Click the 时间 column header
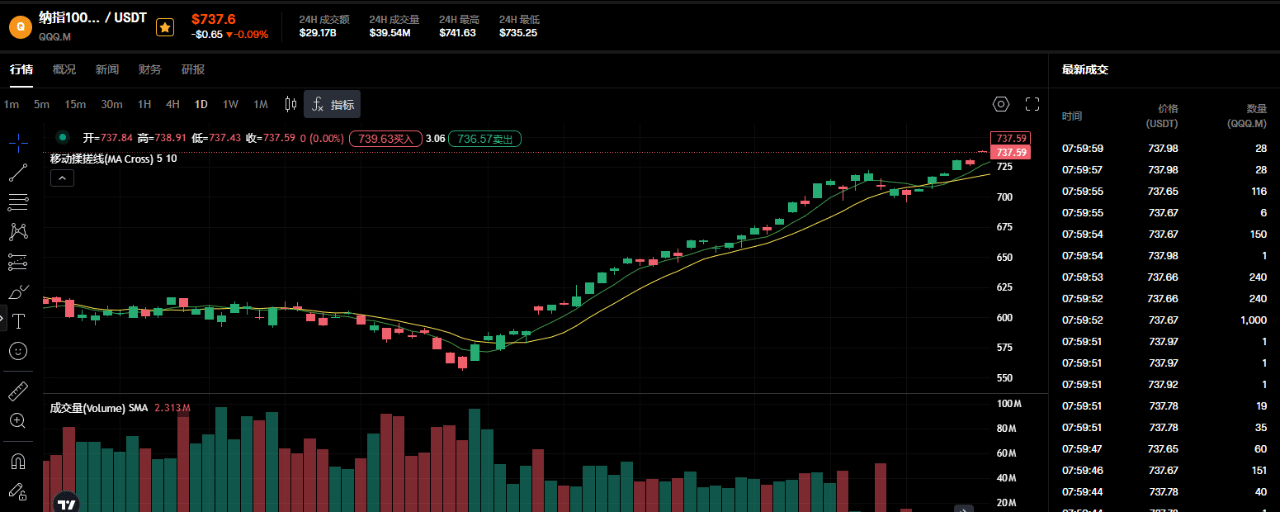The image size is (1280, 512). point(1072,116)
